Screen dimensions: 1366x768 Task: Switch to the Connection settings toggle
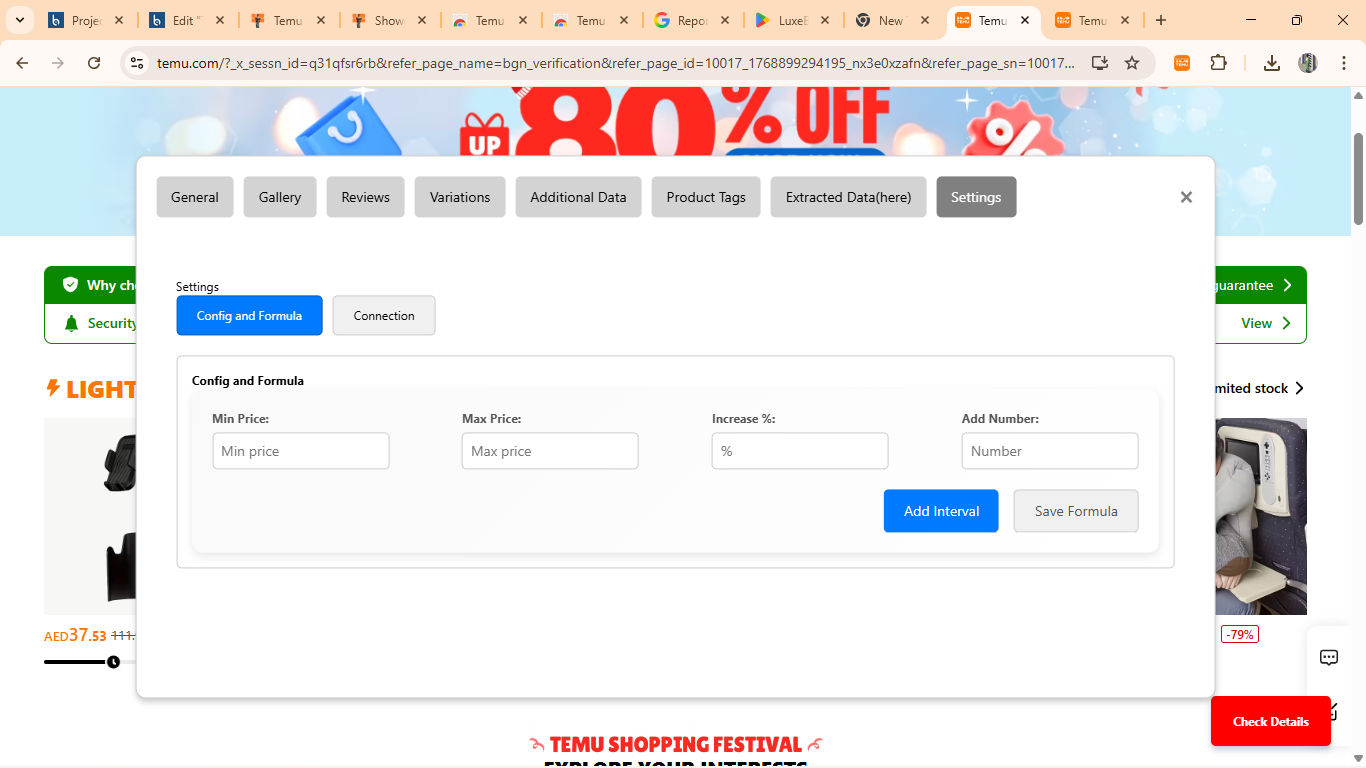click(x=384, y=315)
